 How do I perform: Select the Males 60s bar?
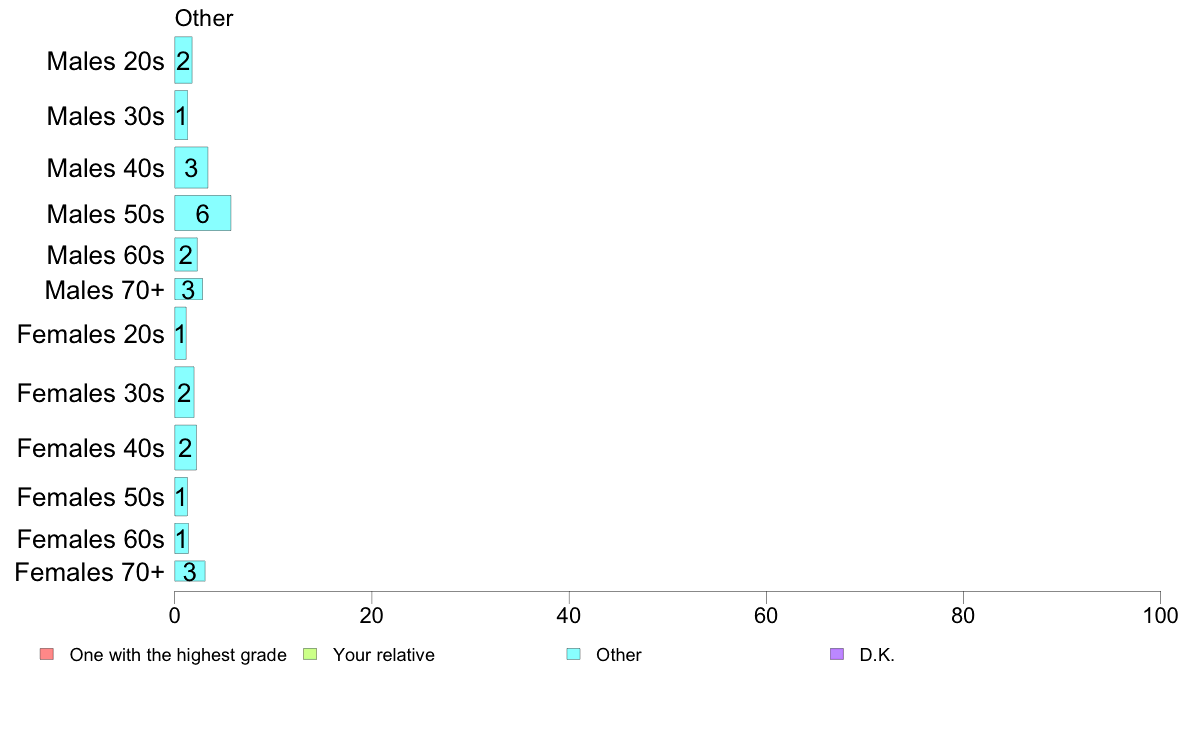(186, 255)
